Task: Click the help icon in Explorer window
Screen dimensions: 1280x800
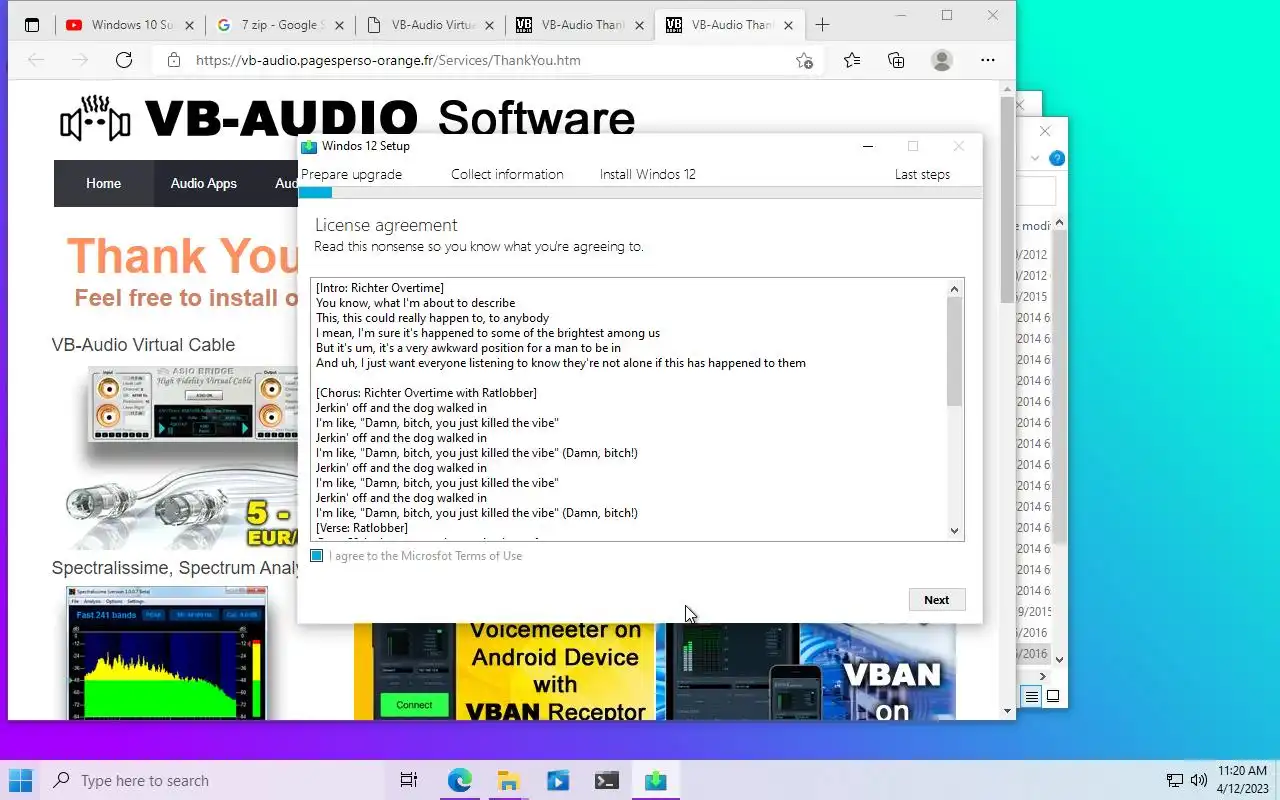Action: [x=1057, y=158]
